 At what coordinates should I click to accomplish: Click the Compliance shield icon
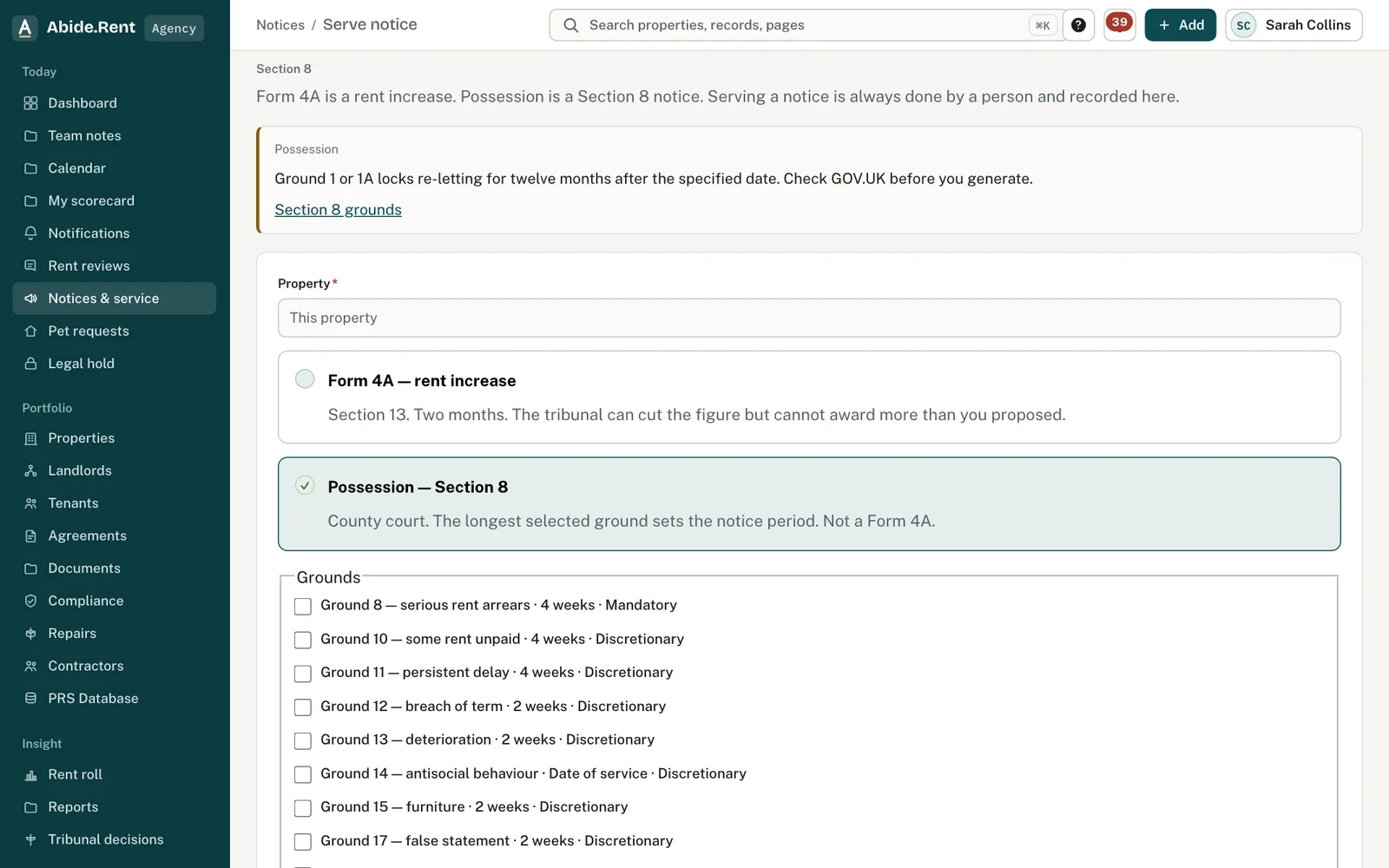coord(30,601)
